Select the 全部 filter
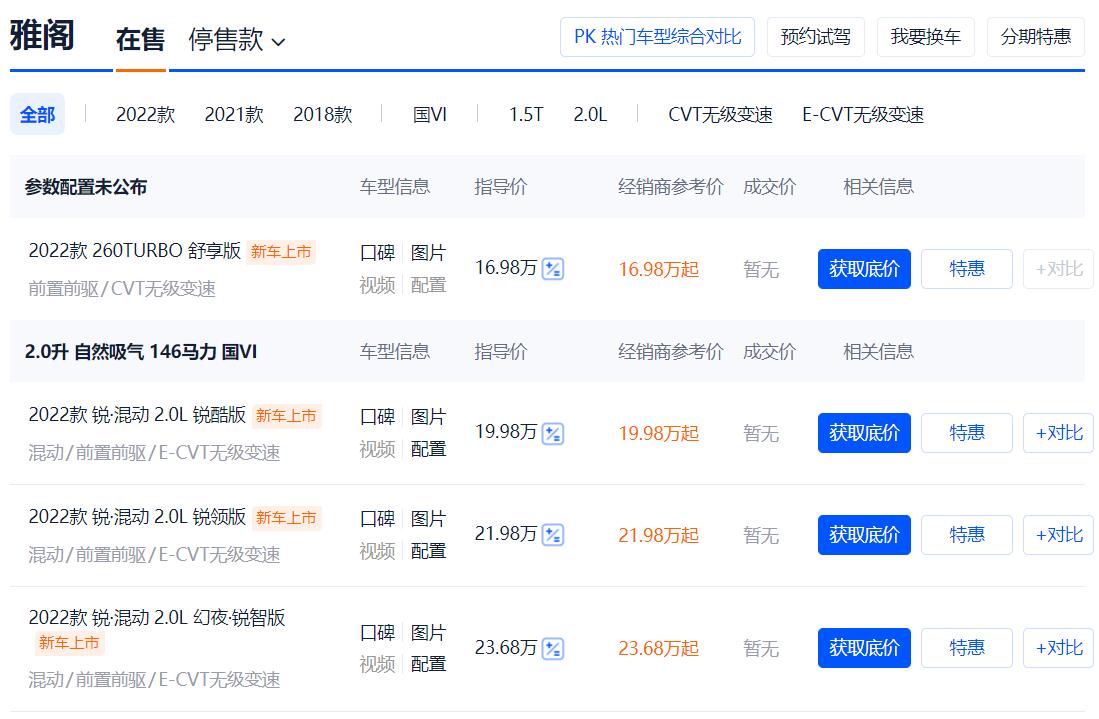 [37, 114]
